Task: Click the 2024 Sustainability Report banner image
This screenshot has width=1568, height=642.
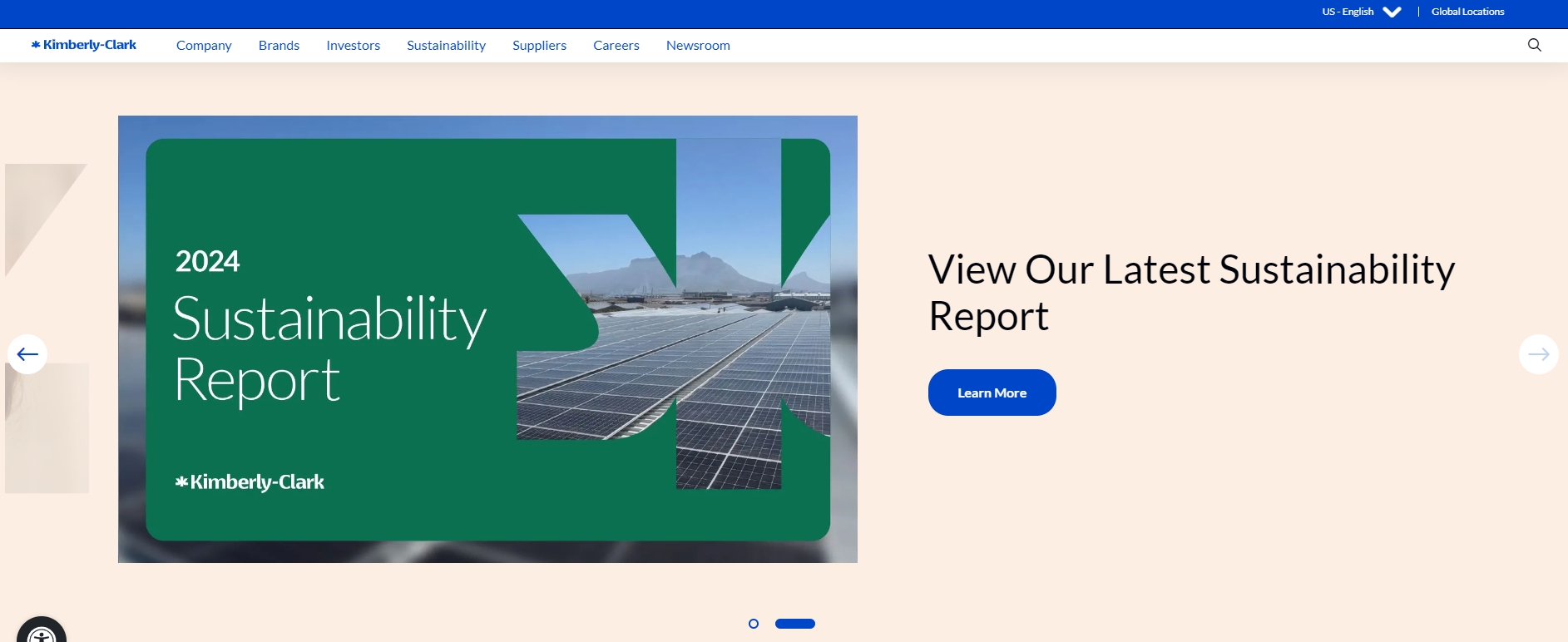Action: pyautogui.click(x=487, y=339)
